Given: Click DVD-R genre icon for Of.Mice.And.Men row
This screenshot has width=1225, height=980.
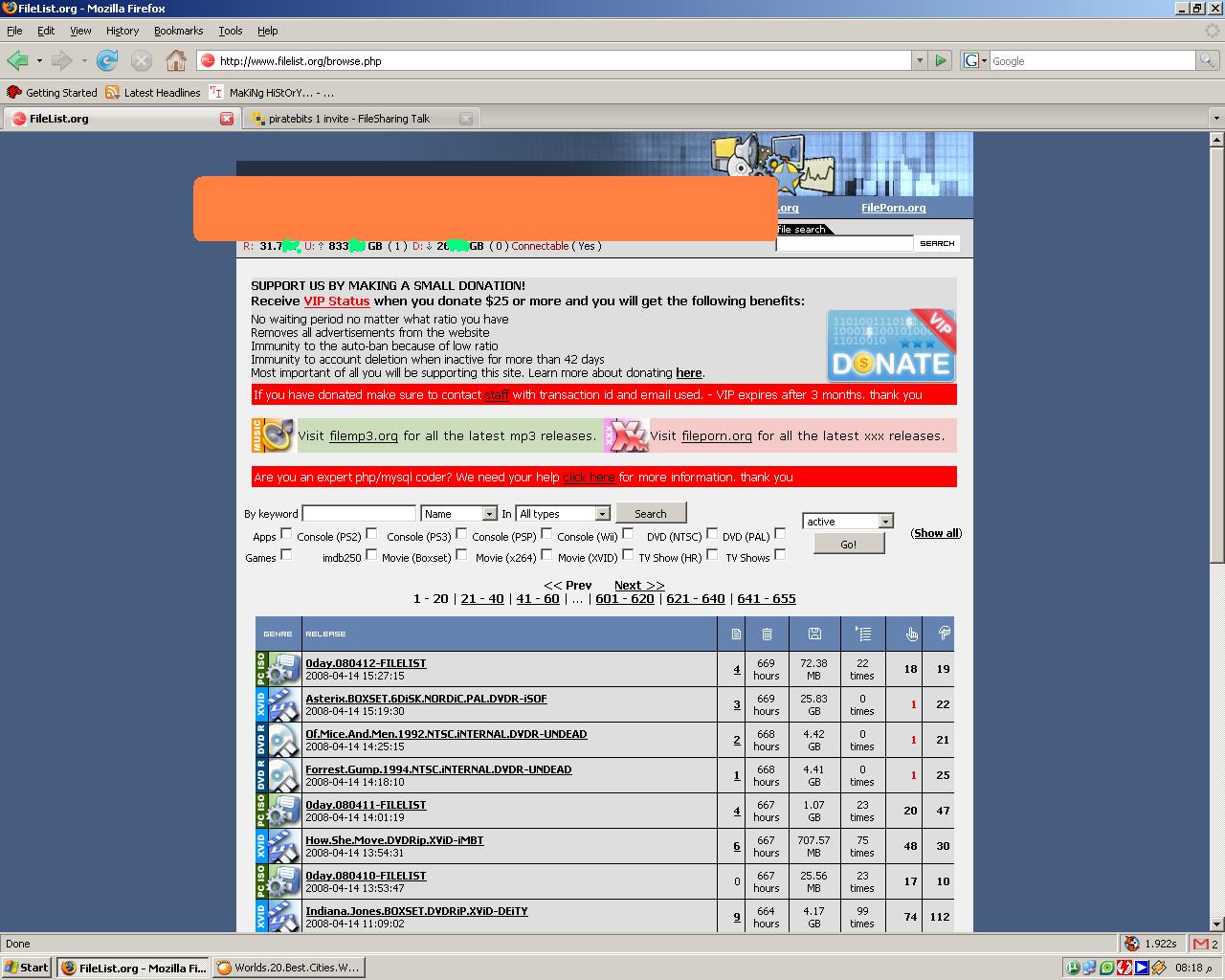Looking at the screenshot, I should pyautogui.click(x=278, y=740).
